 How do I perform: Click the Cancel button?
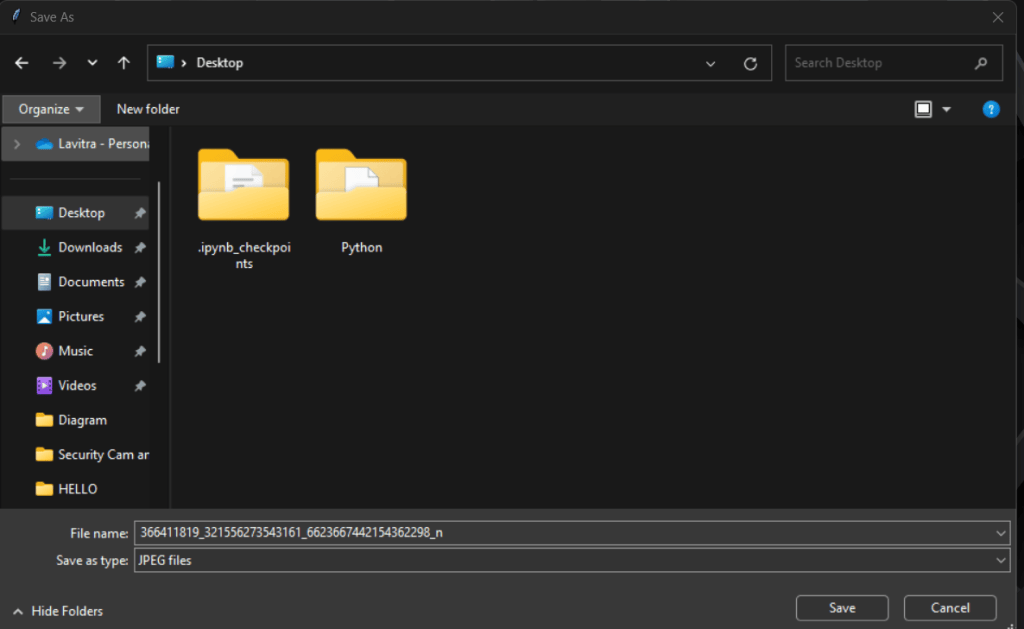tap(950, 608)
